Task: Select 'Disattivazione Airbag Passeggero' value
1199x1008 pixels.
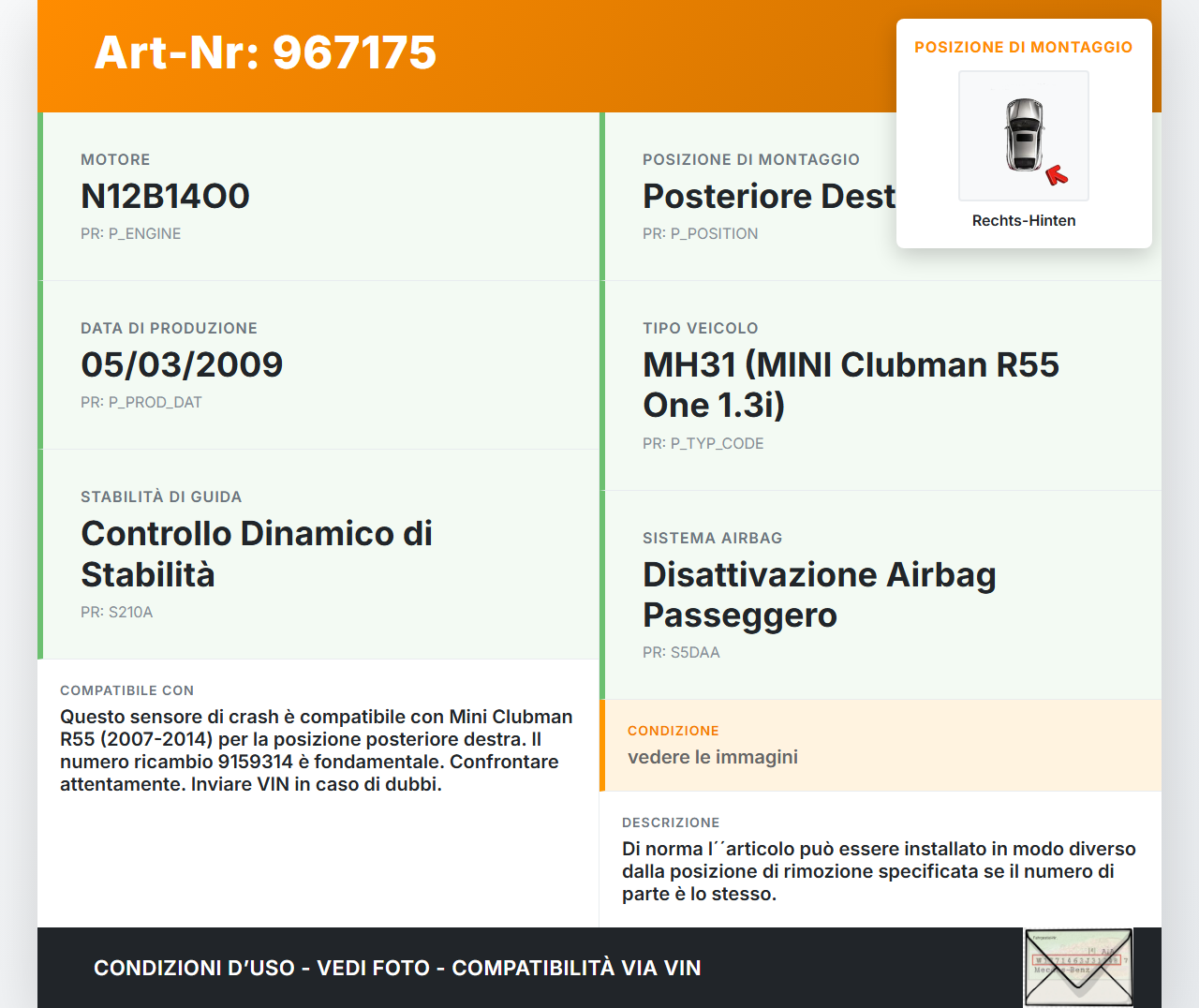Action: tap(820, 594)
